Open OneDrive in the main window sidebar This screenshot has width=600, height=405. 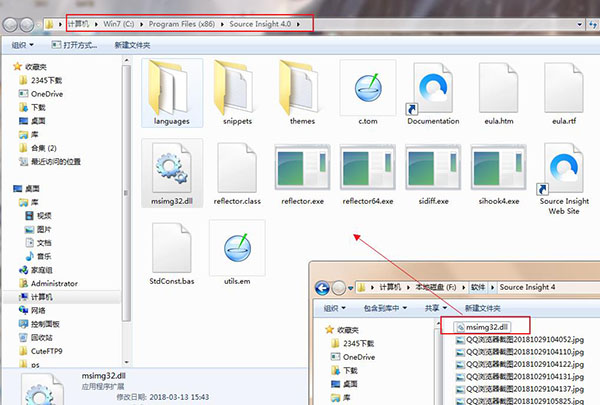(41, 94)
